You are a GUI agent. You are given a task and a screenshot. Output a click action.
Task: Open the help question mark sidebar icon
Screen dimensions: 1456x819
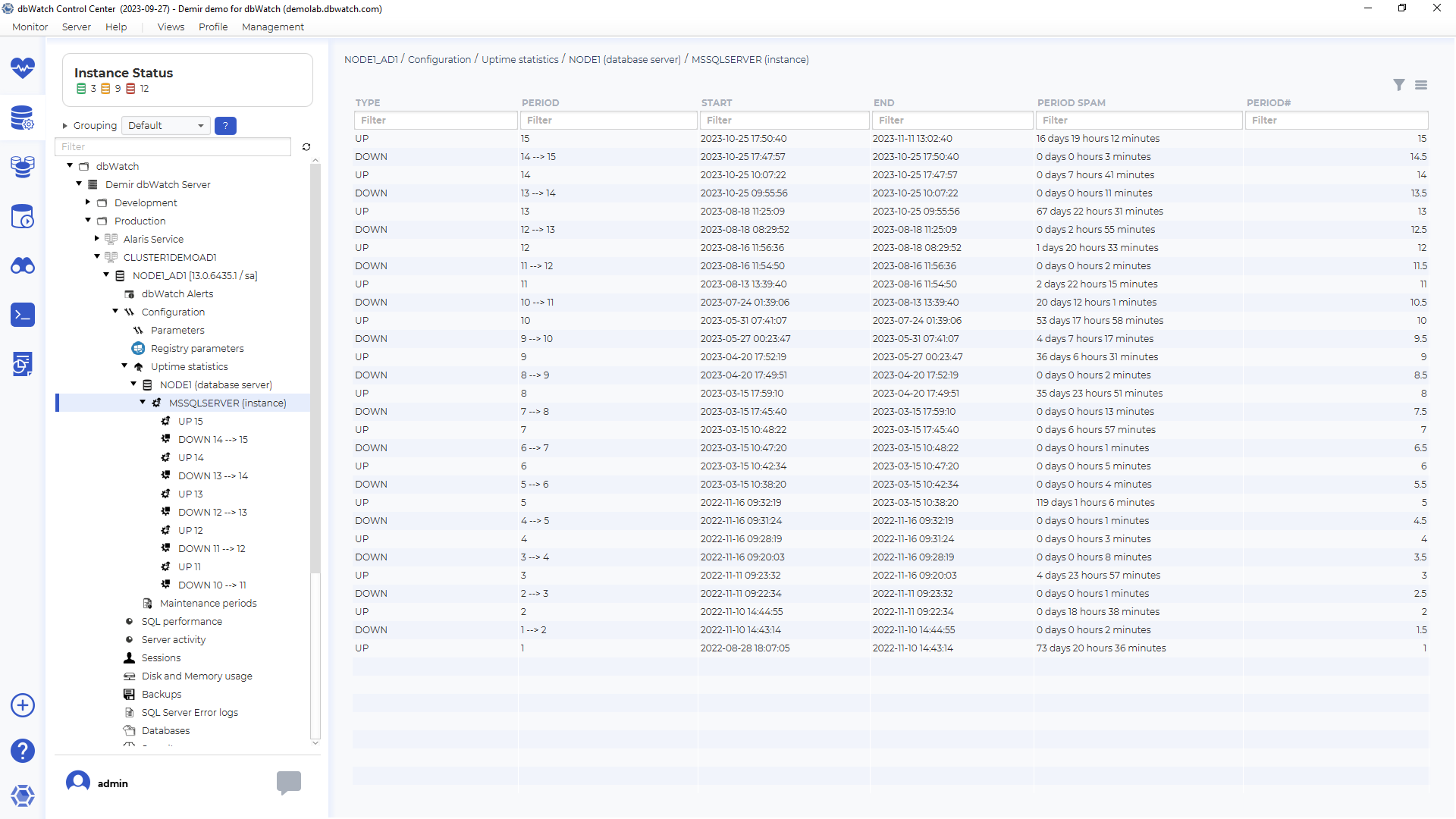pos(23,751)
